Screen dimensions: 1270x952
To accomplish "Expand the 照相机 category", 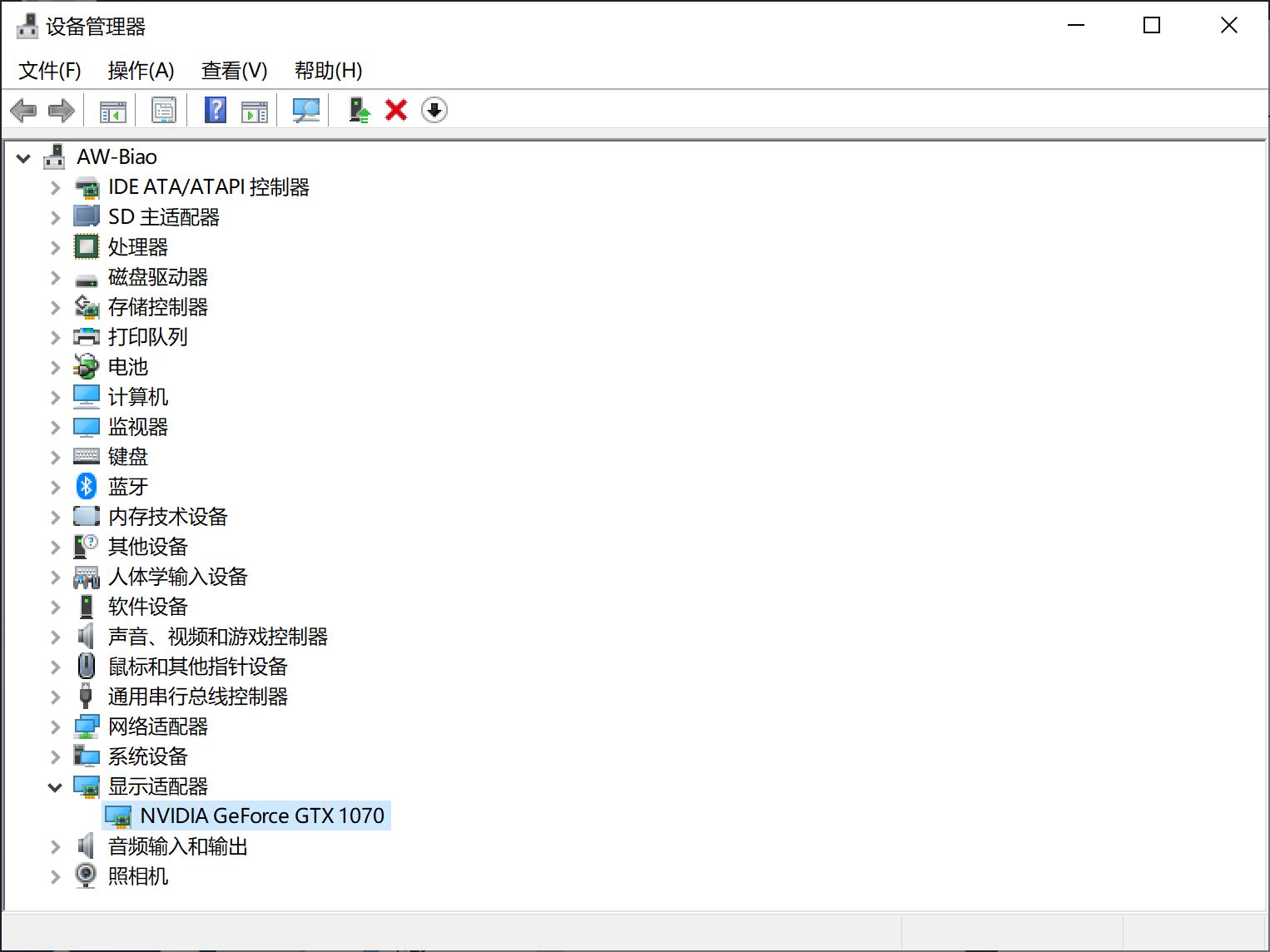I will tap(56, 876).
